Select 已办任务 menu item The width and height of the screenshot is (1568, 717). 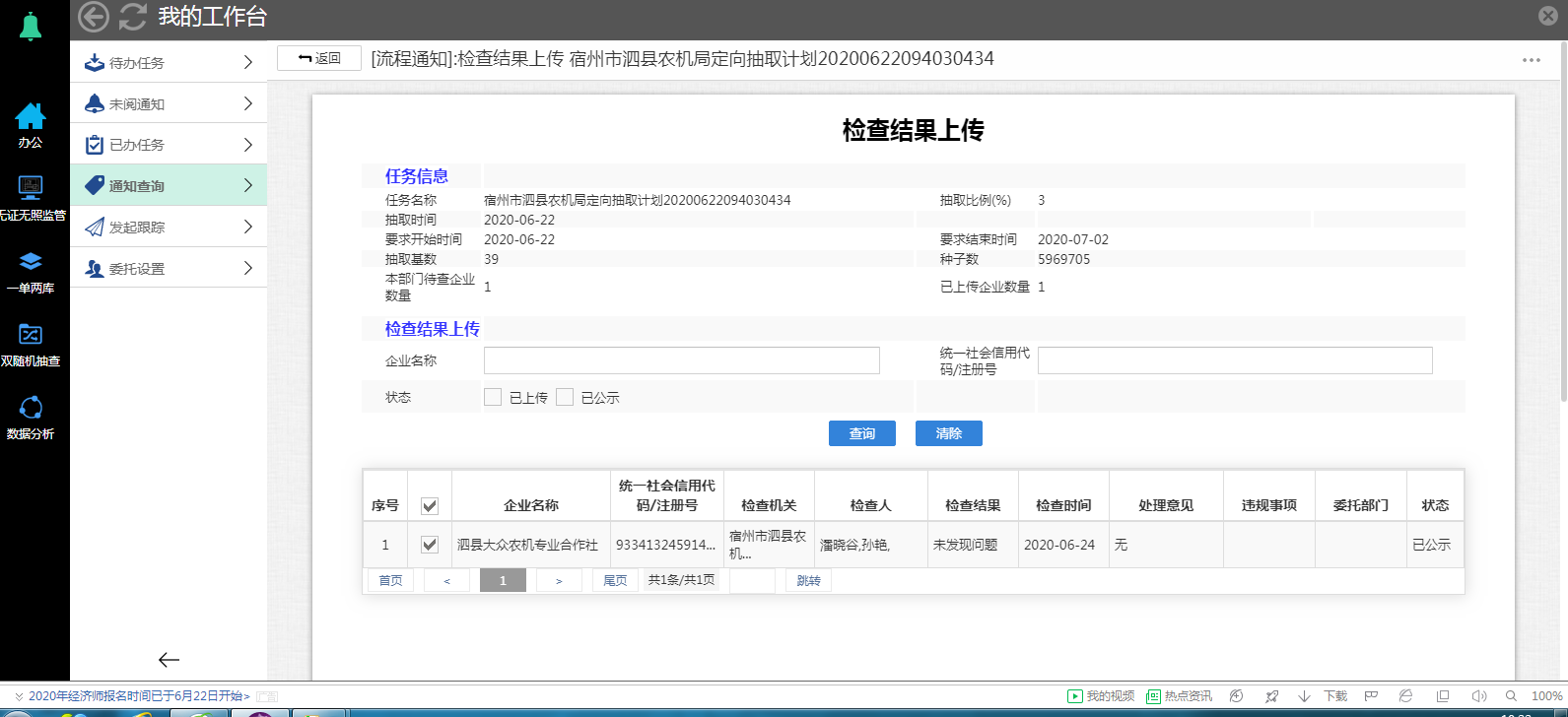coord(169,145)
